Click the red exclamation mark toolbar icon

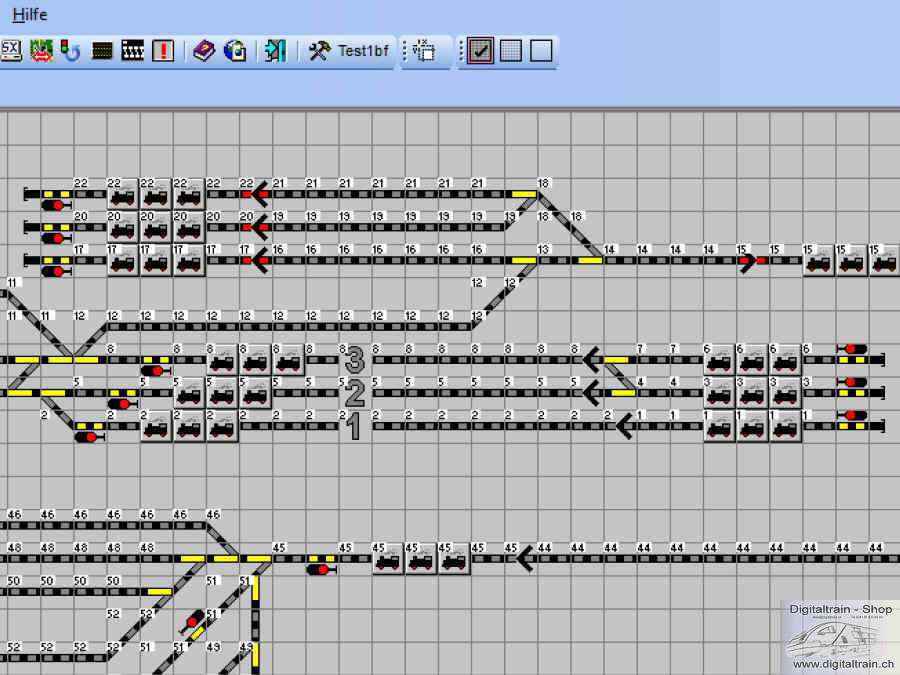click(163, 51)
